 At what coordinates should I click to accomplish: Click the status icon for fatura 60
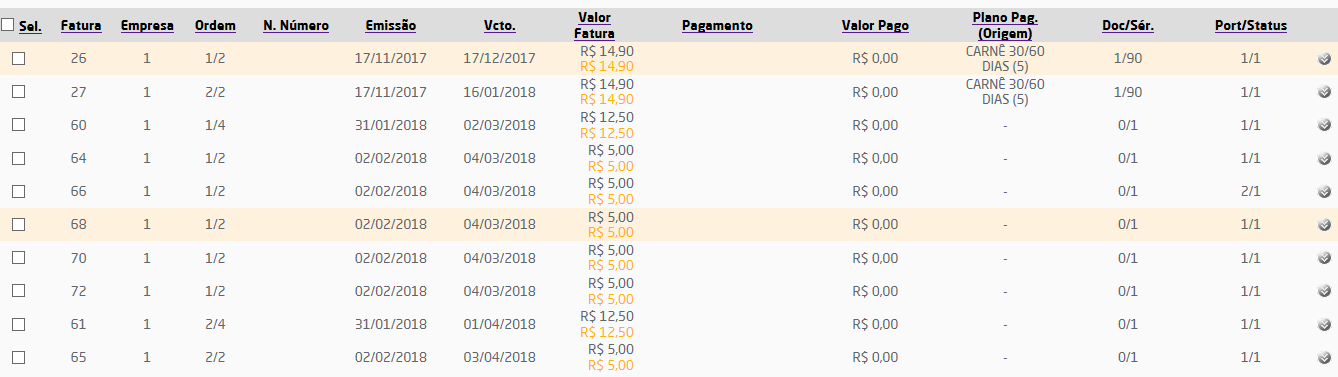coord(1324,125)
